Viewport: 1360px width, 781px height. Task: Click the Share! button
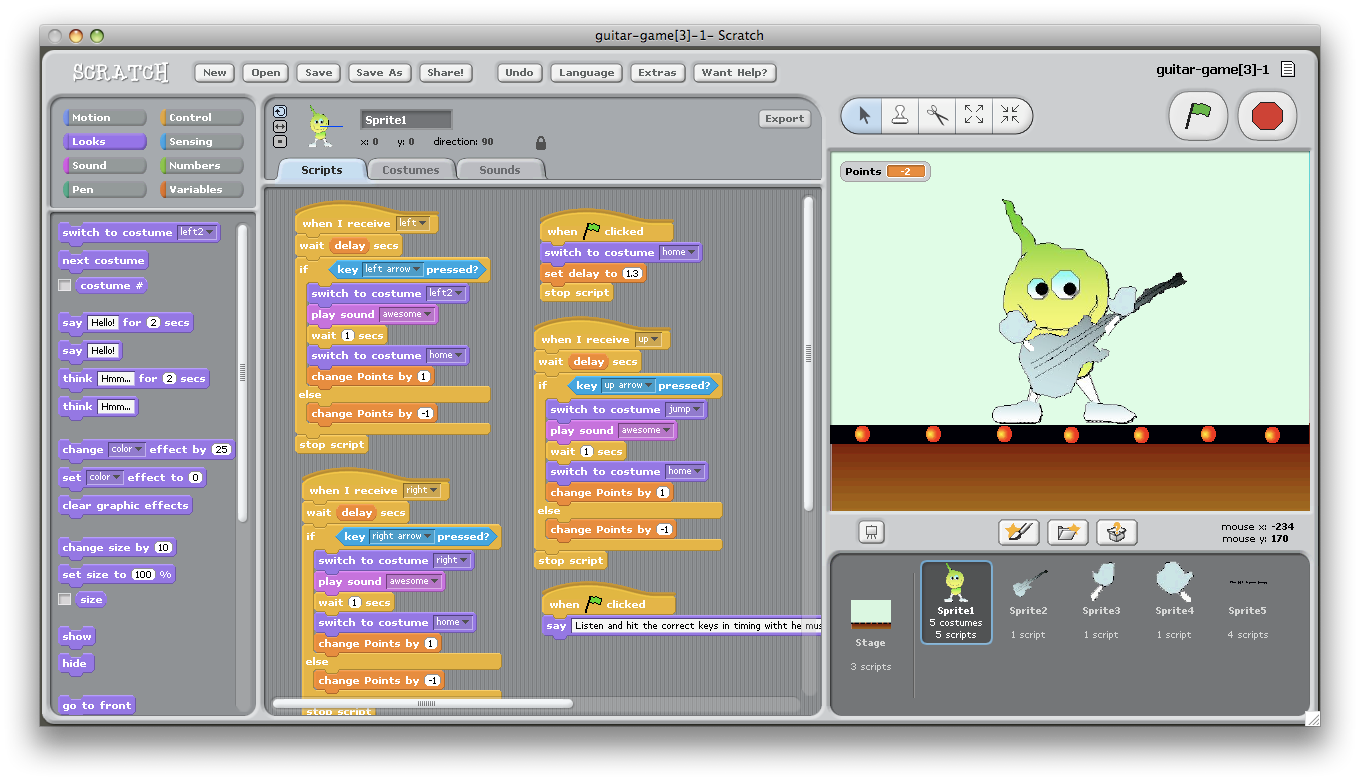(446, 72)
